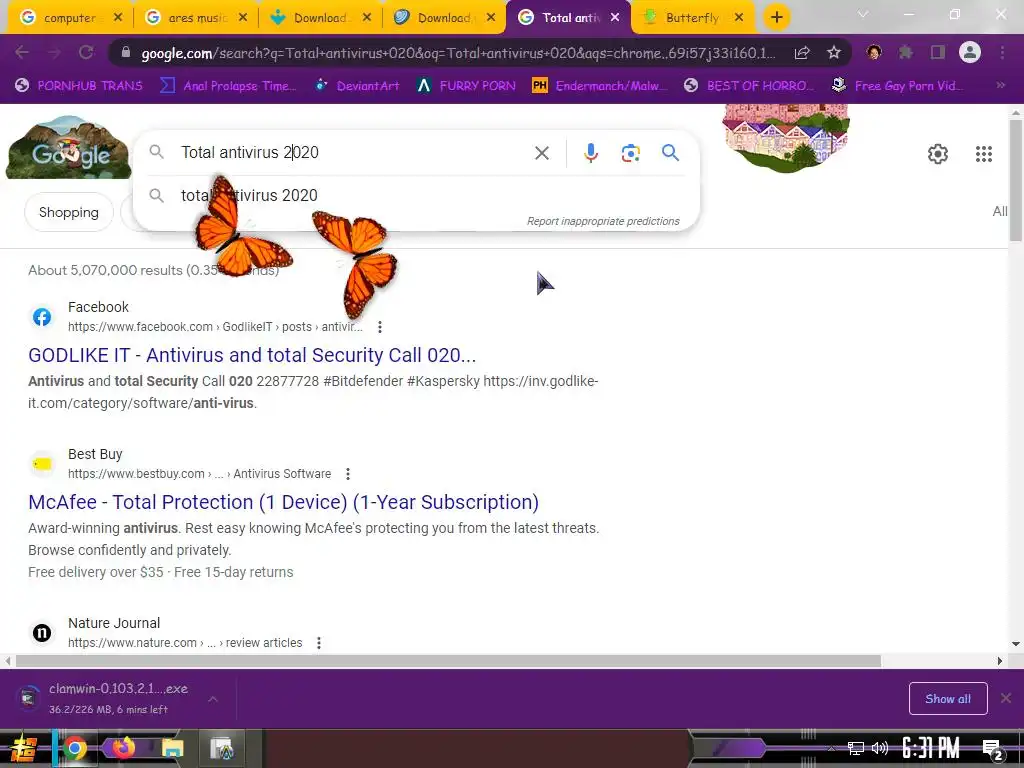Open more options for the Best Buy result
The image size is (1024, 768).
(x=347, y=473)
